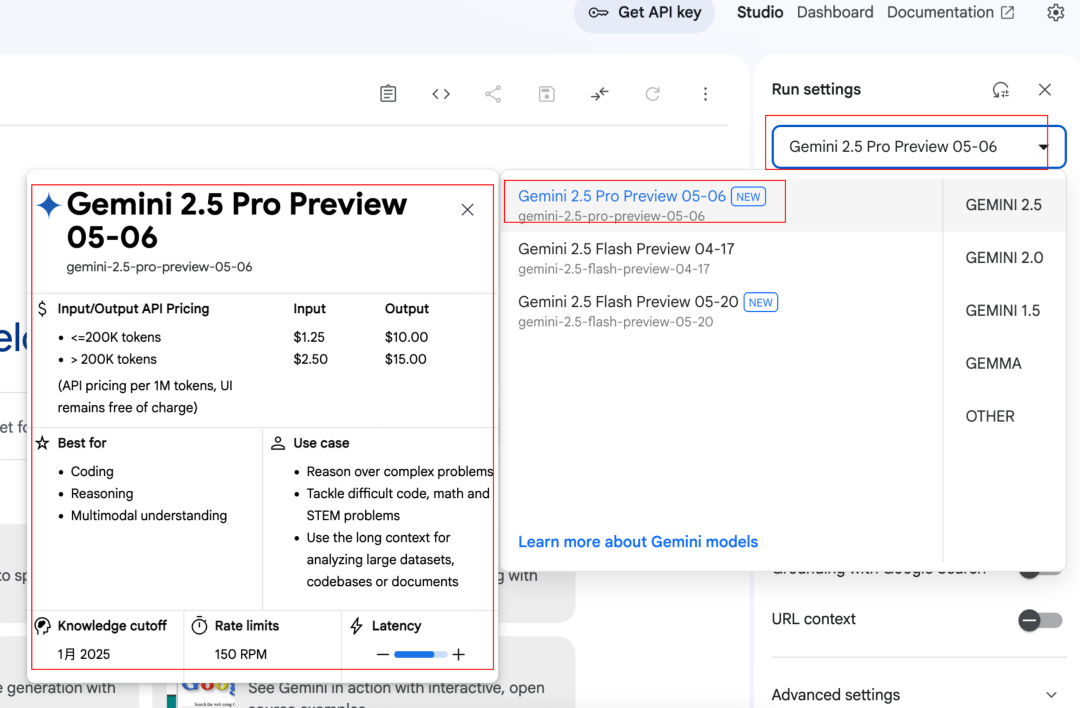Toggle the URL context switch
The height and width of the screenshot is (708, 1080).
tap(1040, 620)
